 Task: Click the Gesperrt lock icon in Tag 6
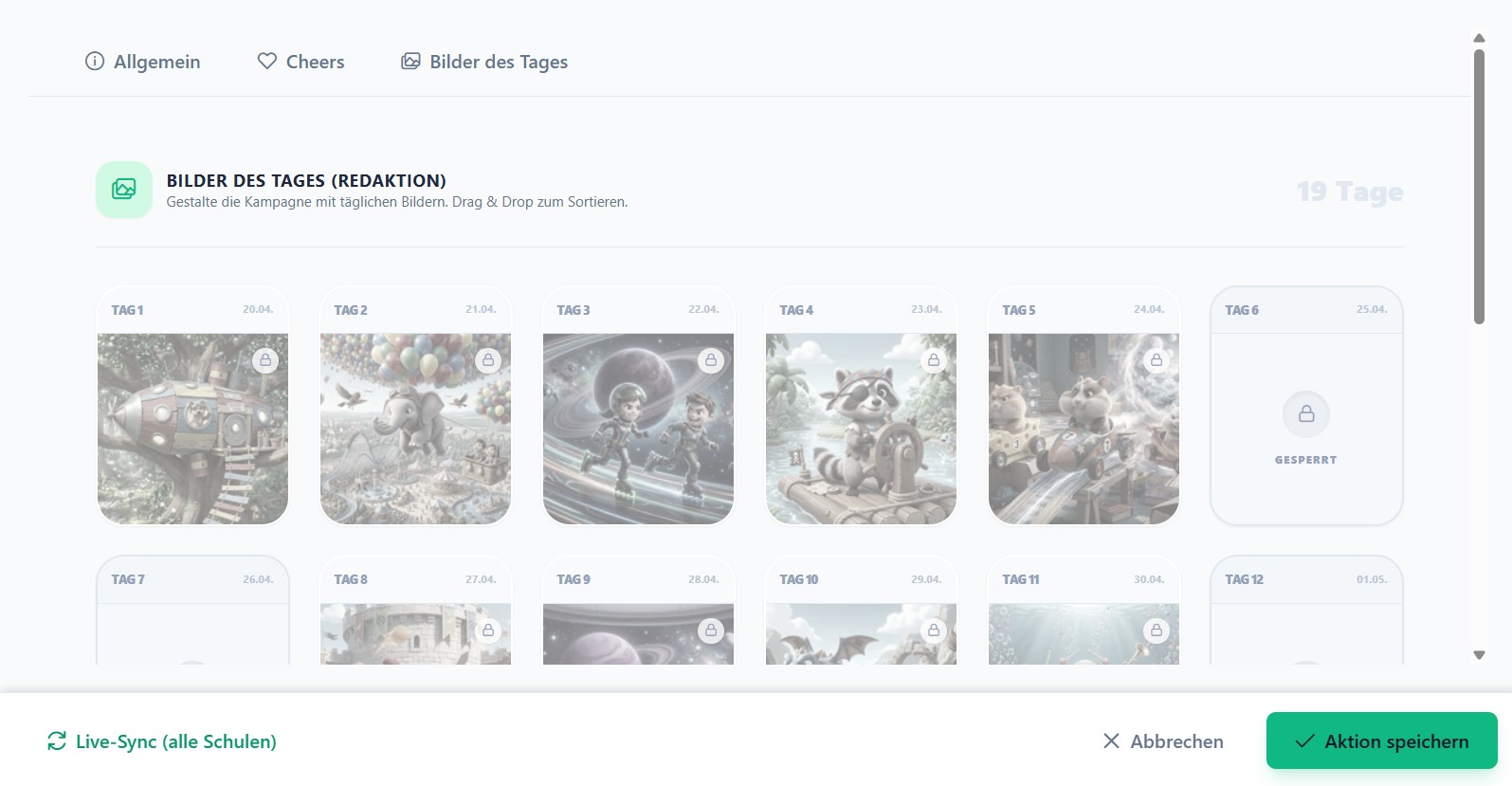pos(1306,414)
